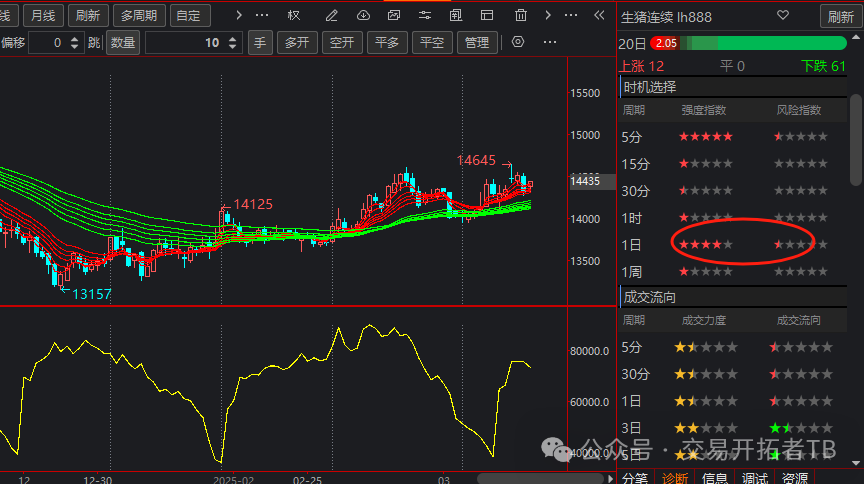The image size is (864, 484).
Task: Select the pencil drawing tool icon
Action: coord(331,15)
